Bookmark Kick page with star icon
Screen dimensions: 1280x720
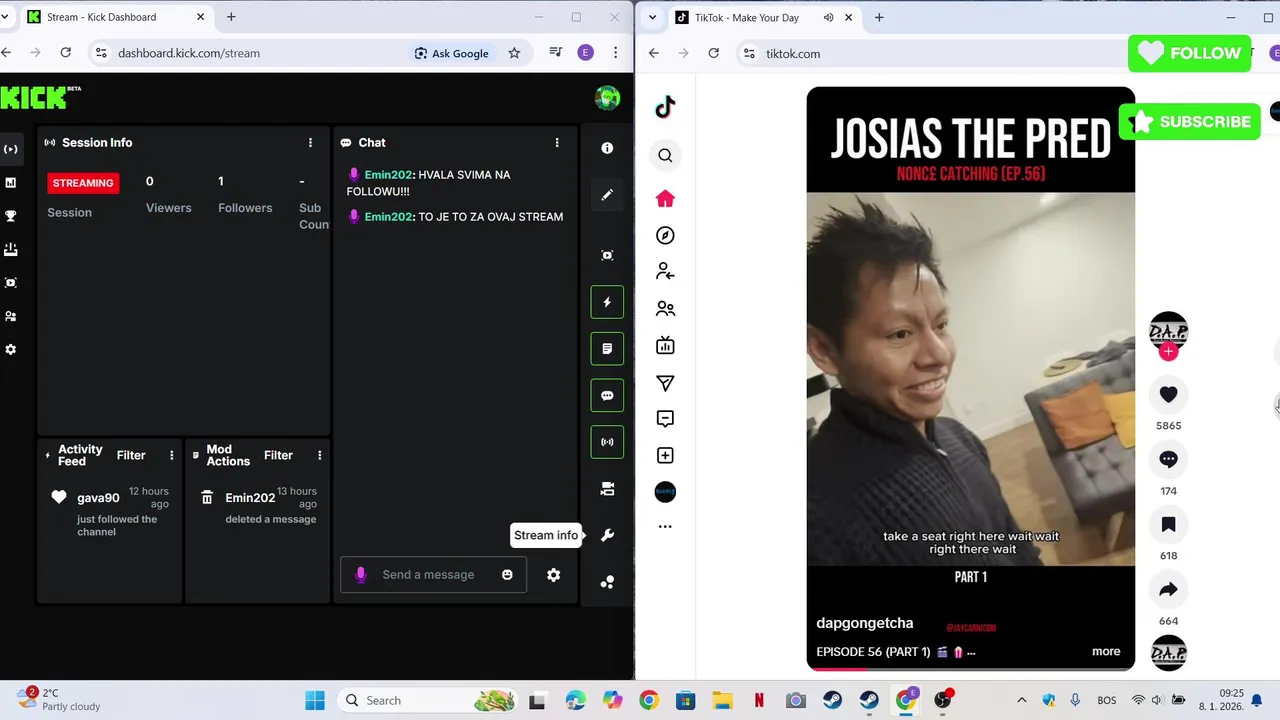click(514, 53)
